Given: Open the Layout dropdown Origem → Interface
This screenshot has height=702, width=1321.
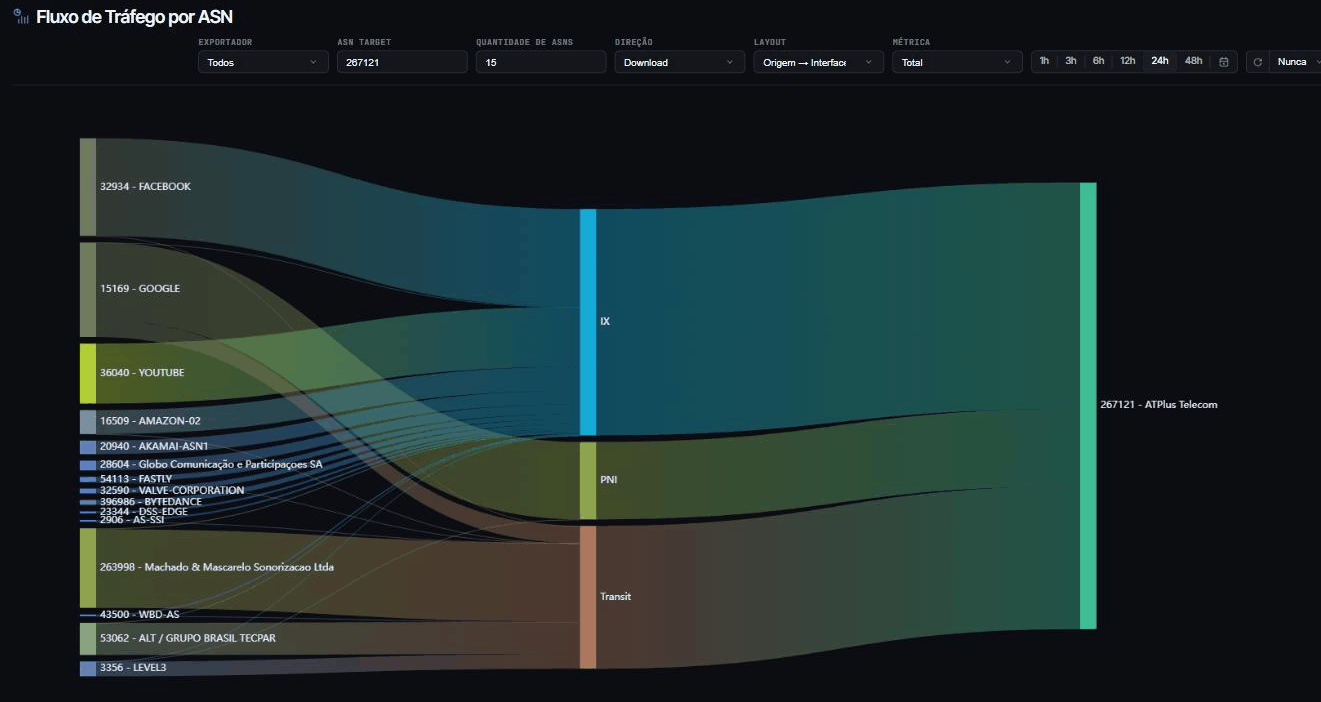Looking at the screenshot, I should (x=818, y=62).
